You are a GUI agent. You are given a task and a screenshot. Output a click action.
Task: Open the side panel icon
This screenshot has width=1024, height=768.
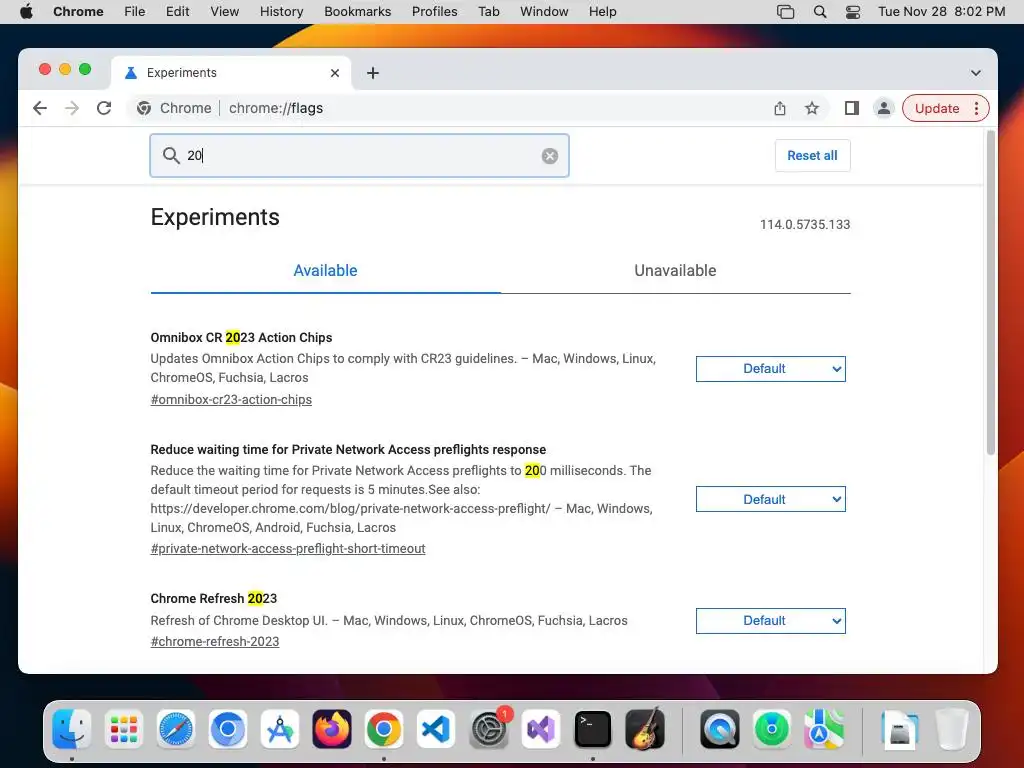(x=852, y=108)
